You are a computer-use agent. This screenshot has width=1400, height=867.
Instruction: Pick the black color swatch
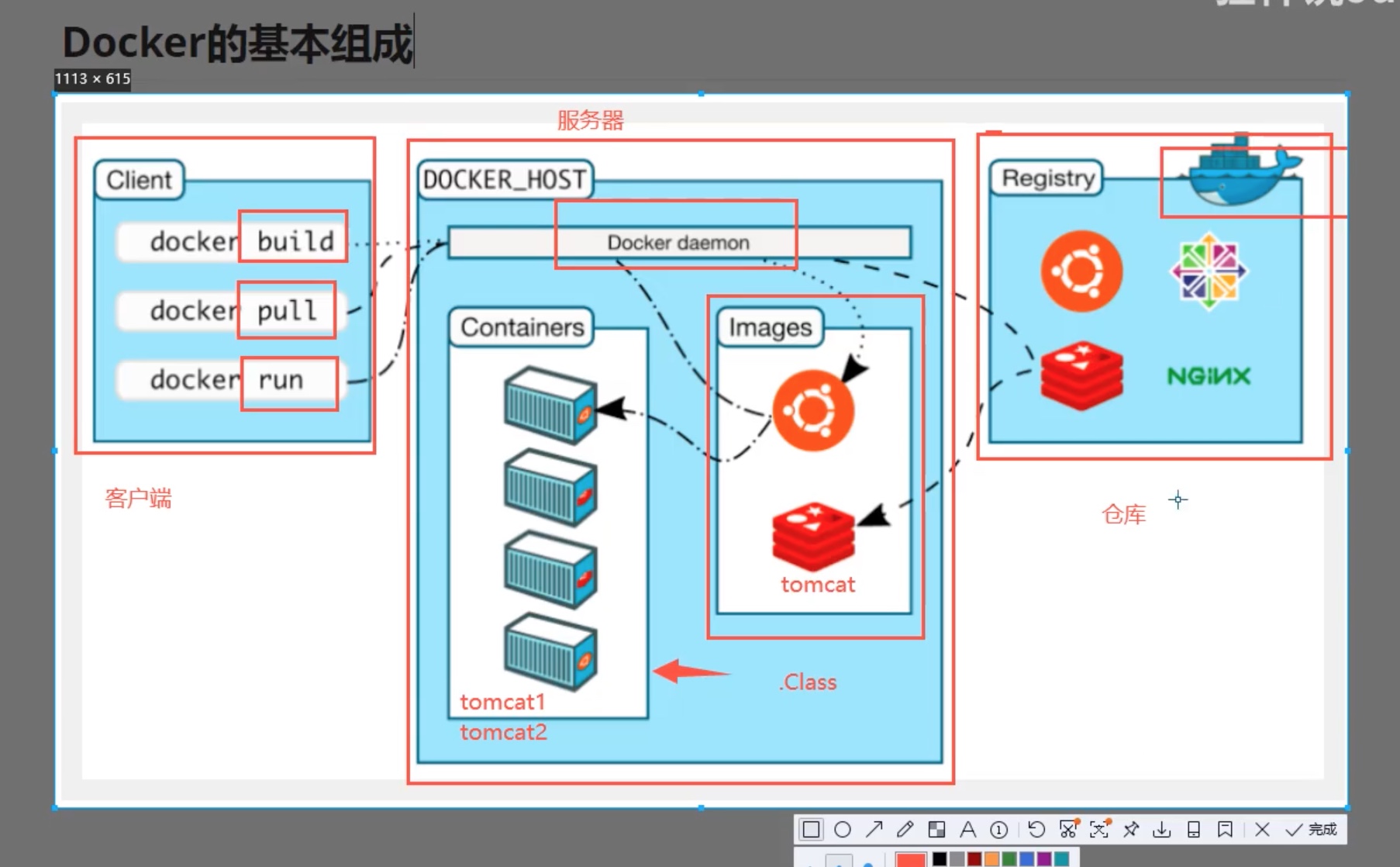pos(940,858)
